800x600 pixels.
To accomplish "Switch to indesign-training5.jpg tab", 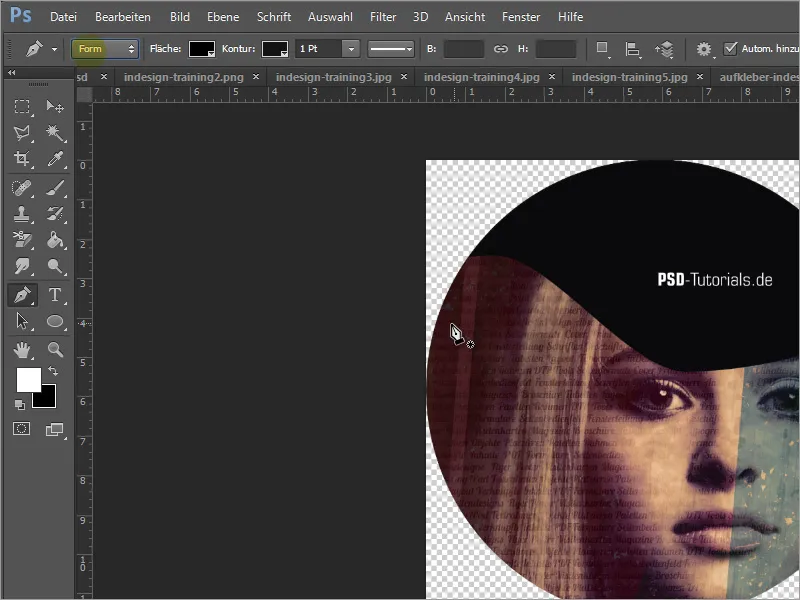I will [x=630, y=77].
